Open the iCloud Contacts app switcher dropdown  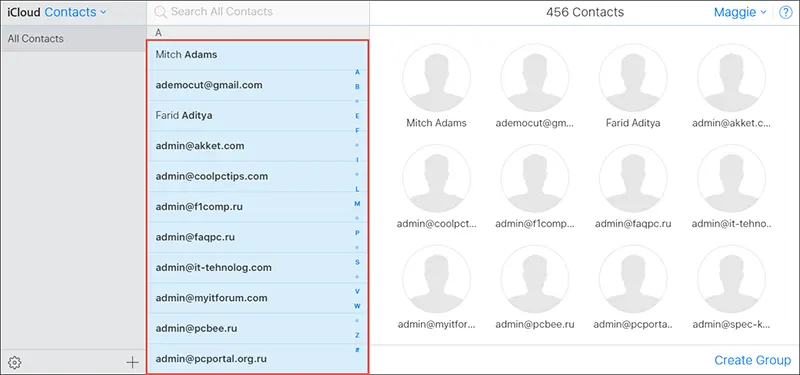pos(76,12)
